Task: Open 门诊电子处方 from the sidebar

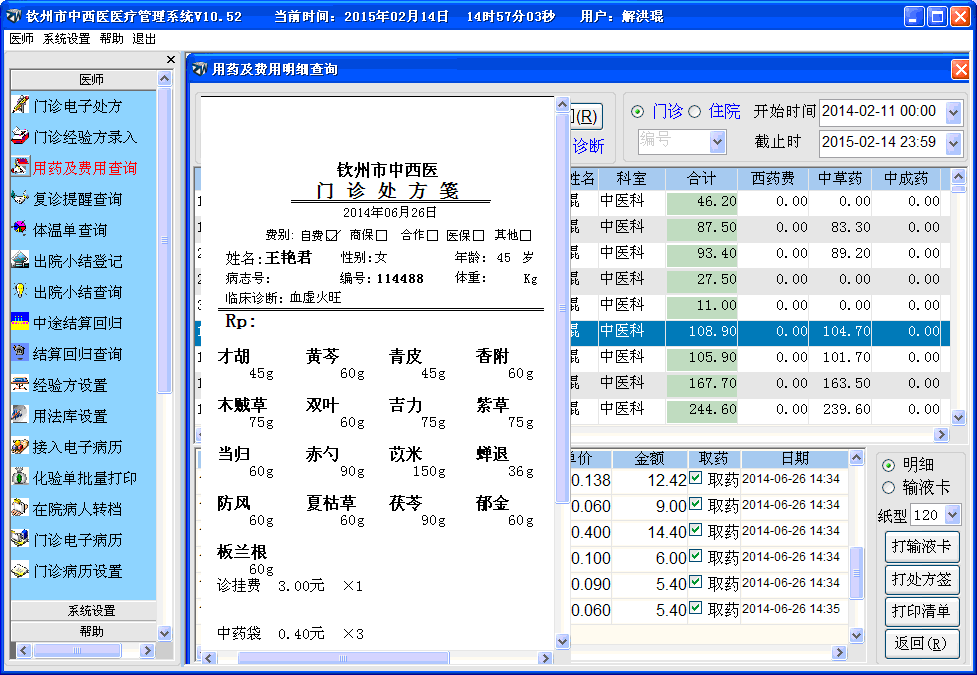Action: click(x=77, y=106)
